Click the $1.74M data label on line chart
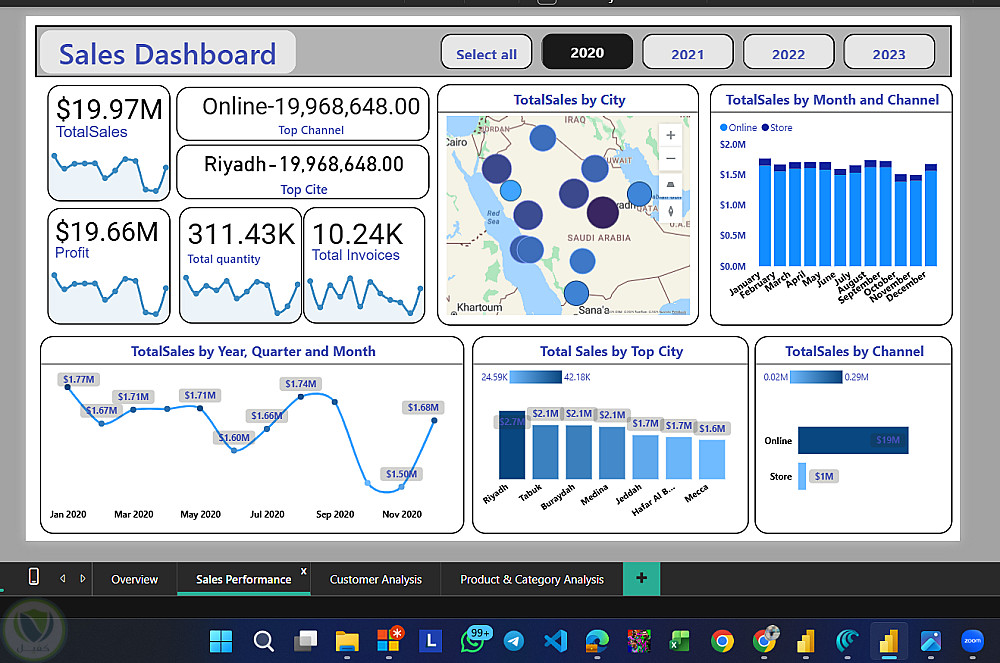 coord(300,384)
